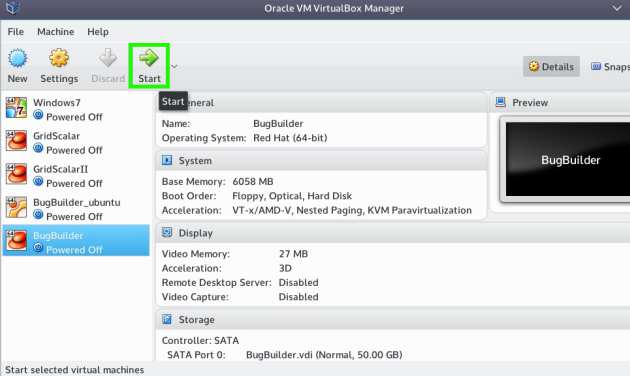Screen dimensions: 630x376
Task: Click the Powered Off state icon under GridScalar
Action: coord(38,149)
